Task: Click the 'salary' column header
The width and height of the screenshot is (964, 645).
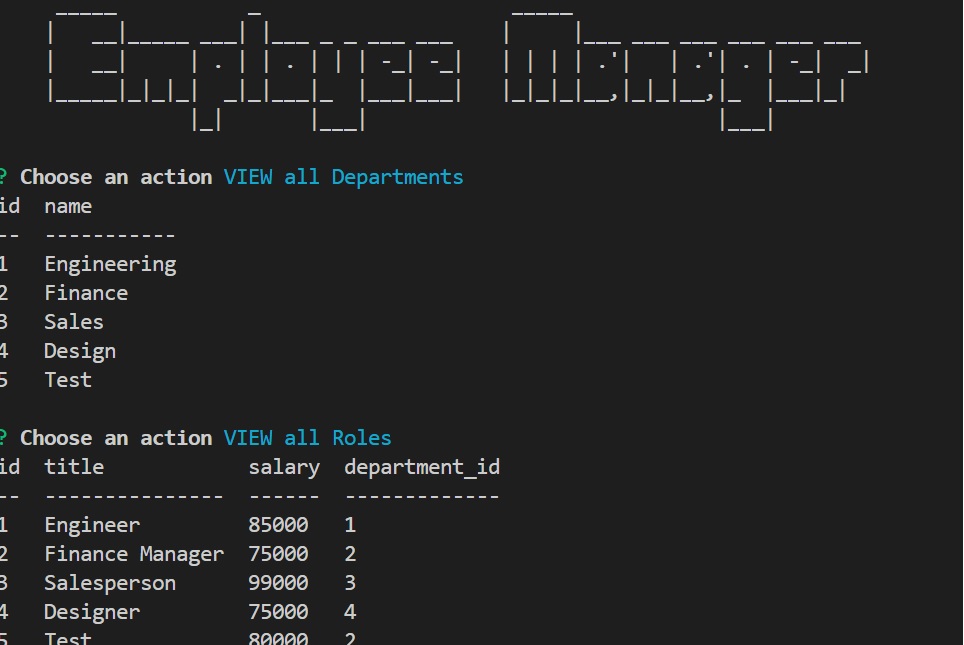Action: [284, 467]
